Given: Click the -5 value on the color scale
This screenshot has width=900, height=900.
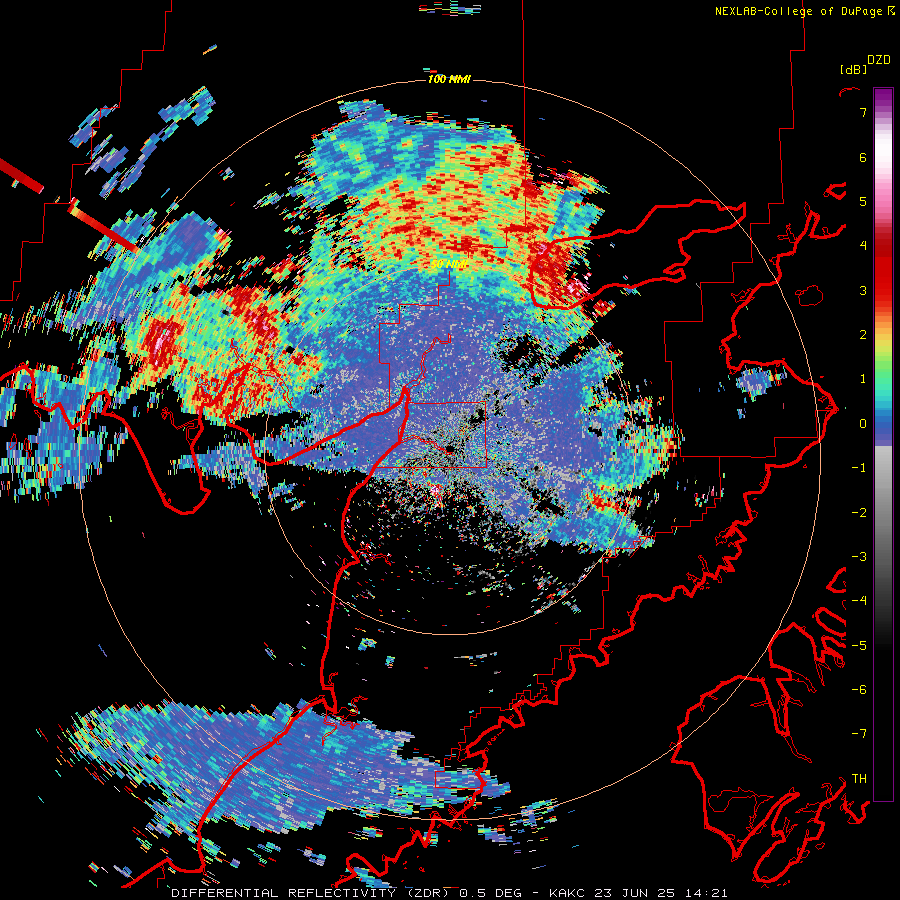Looking at the screenshot, I should [859, 646].
